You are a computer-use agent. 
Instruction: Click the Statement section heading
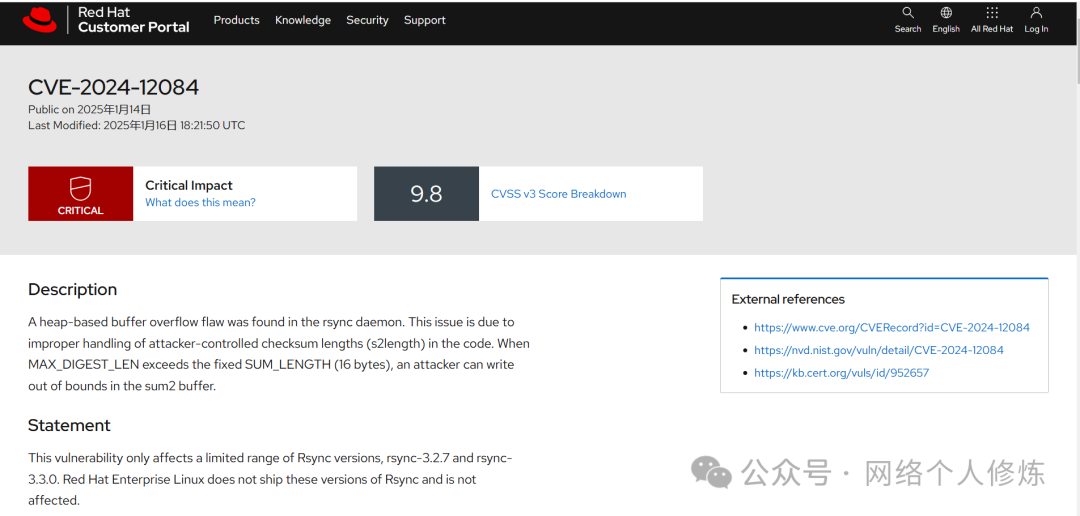point(69,425)
